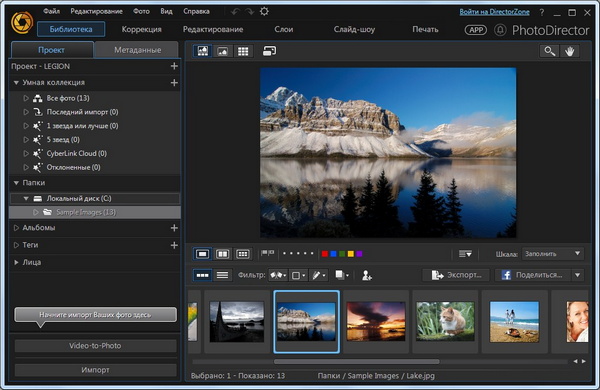Image resolution: width=600 pixels, height=390 pixels.
Task: Click the Экспорт button
Action: [456, 275]
